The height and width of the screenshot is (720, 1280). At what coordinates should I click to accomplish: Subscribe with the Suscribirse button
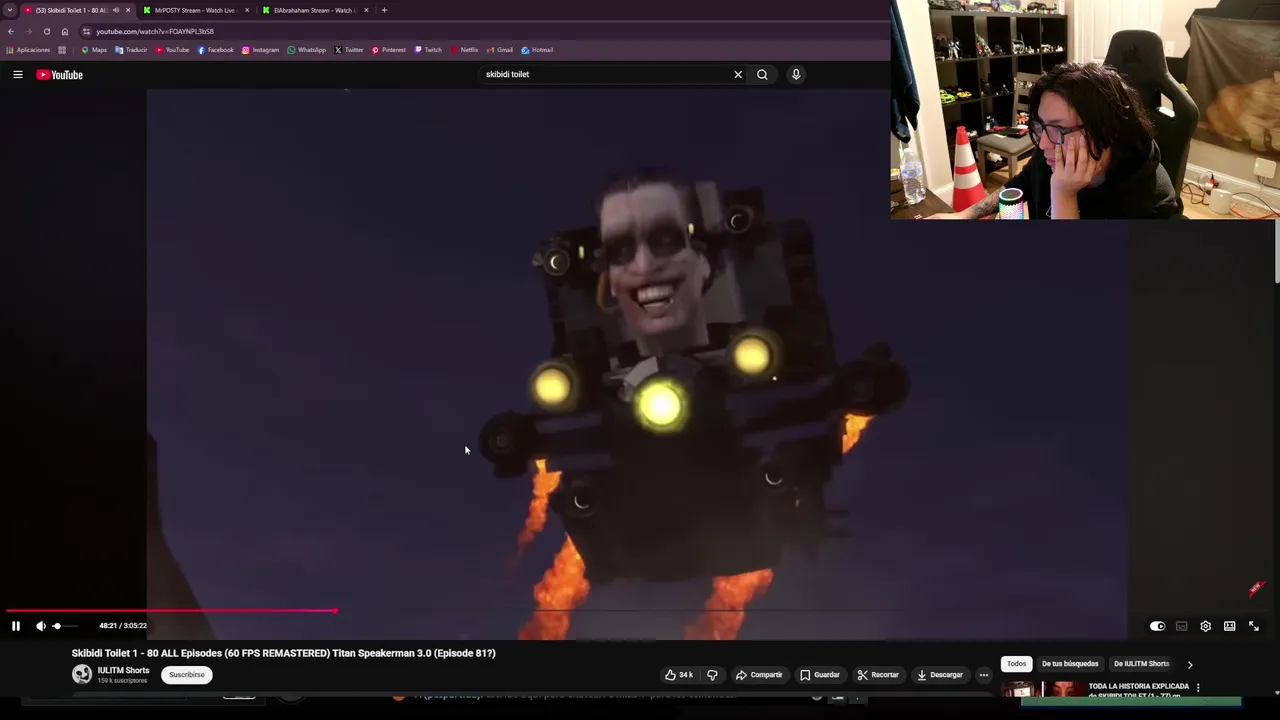(187, 675)
